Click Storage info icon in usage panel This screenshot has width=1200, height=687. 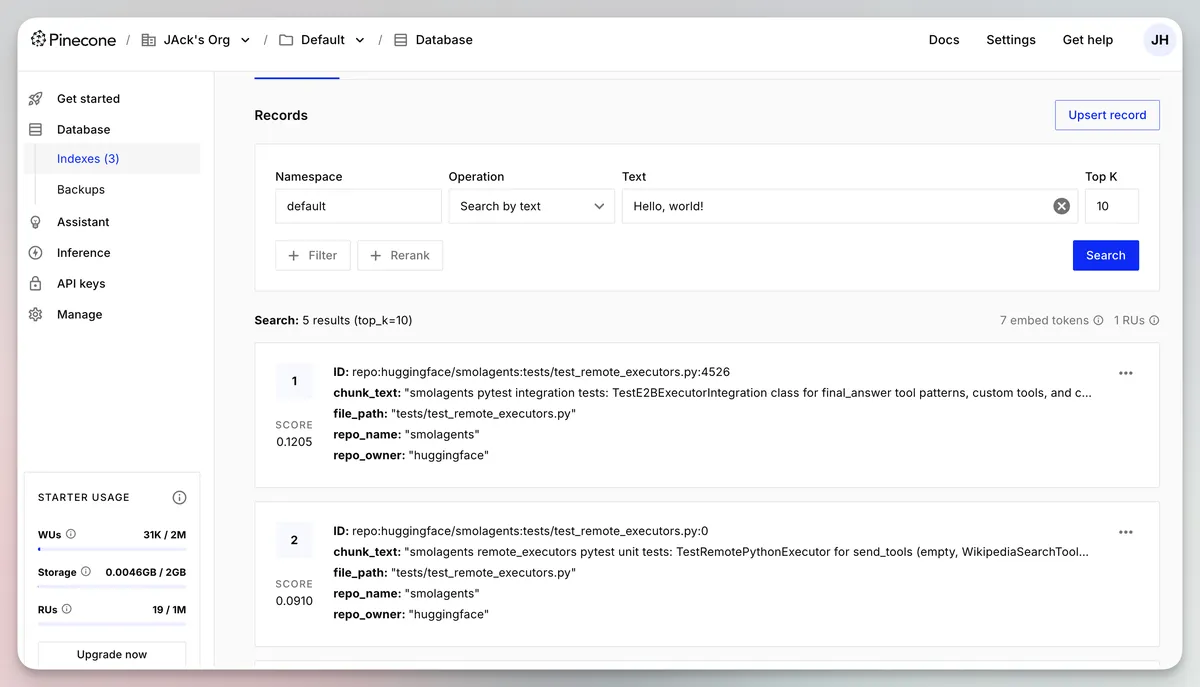(x=86, y=572)
